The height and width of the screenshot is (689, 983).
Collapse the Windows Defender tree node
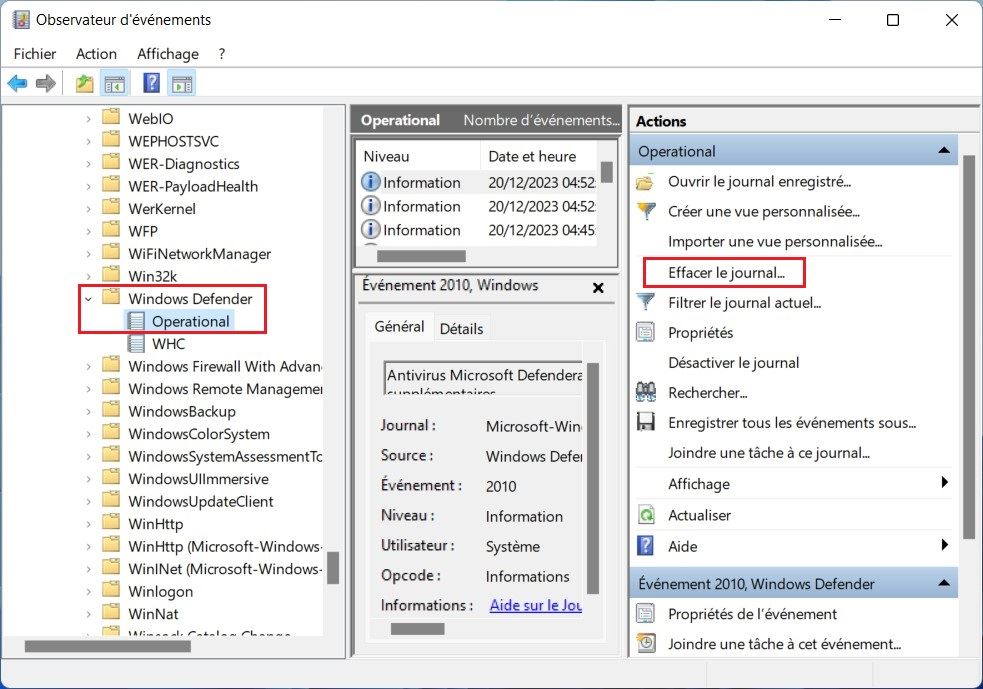(87, 297)
